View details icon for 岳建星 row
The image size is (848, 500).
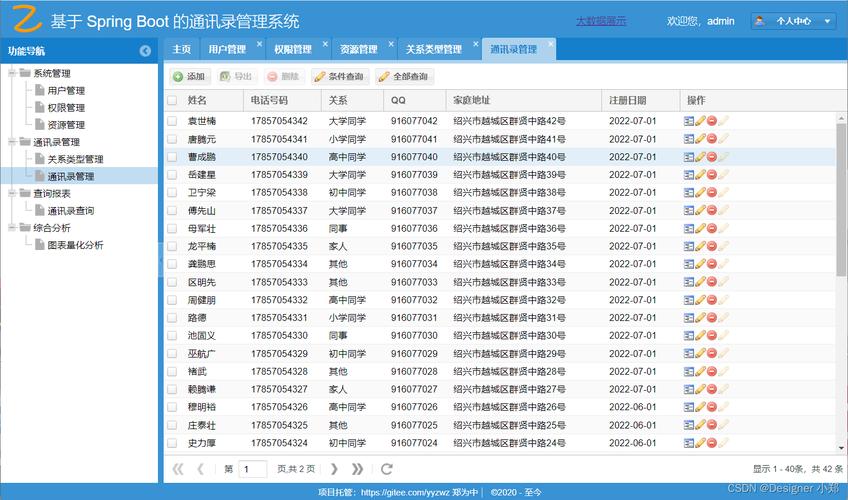tap(688, 175)
